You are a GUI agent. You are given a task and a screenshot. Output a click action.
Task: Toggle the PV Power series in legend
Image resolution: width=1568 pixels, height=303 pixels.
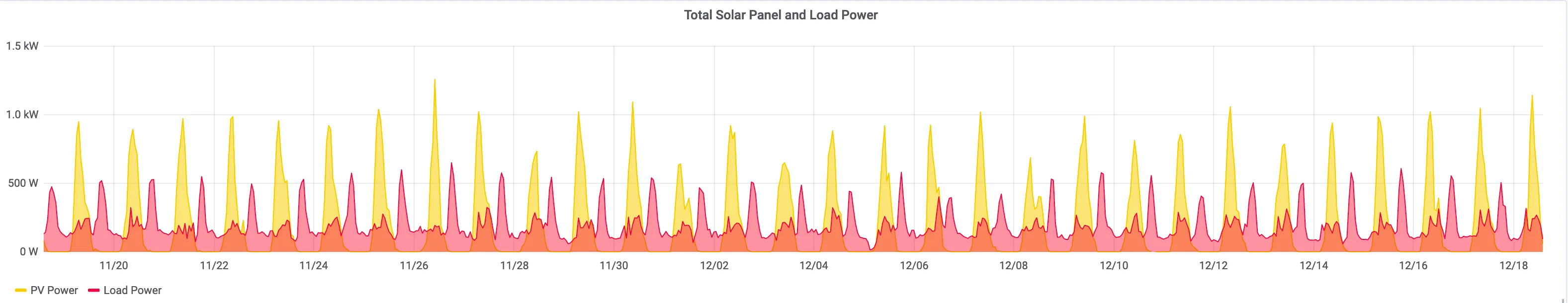pos(54,290)
